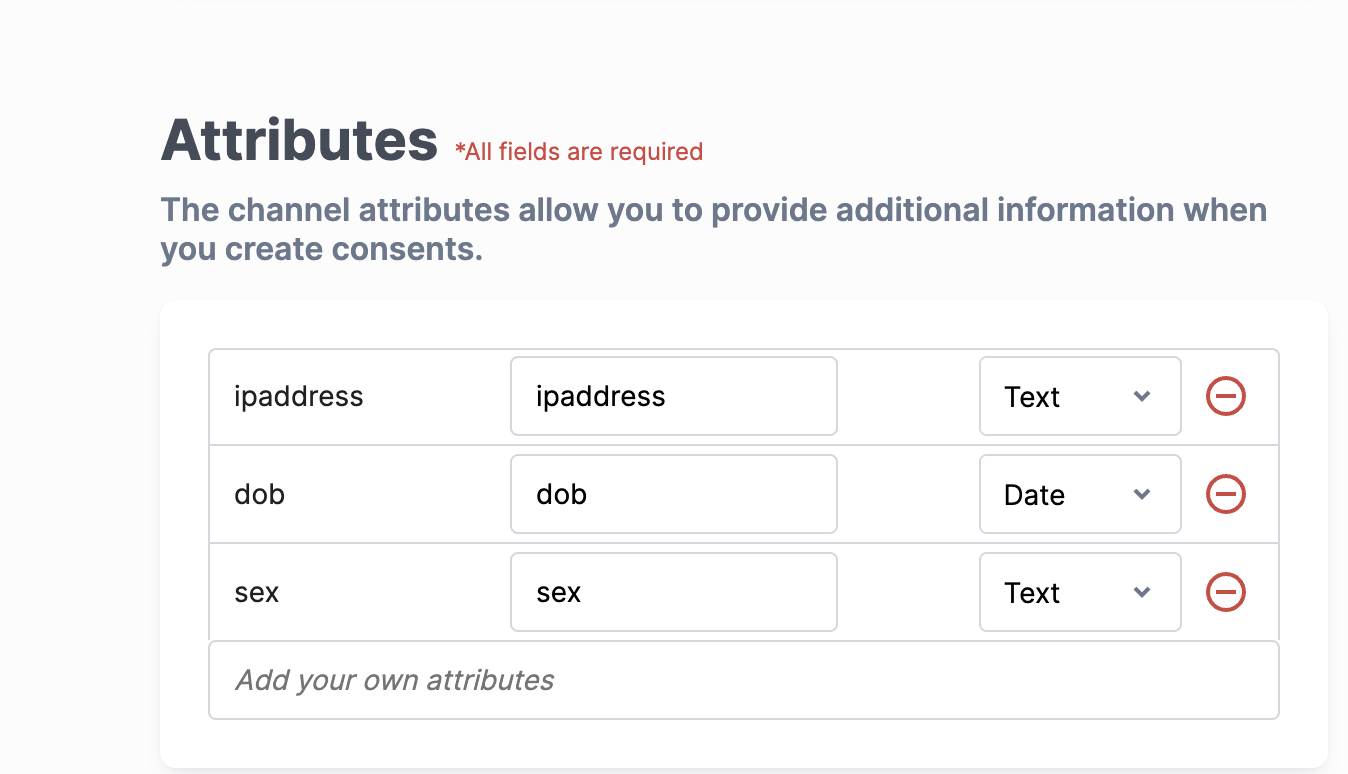Focus the ipaddress text input field

pyautogui.click(x=674, y=396)
